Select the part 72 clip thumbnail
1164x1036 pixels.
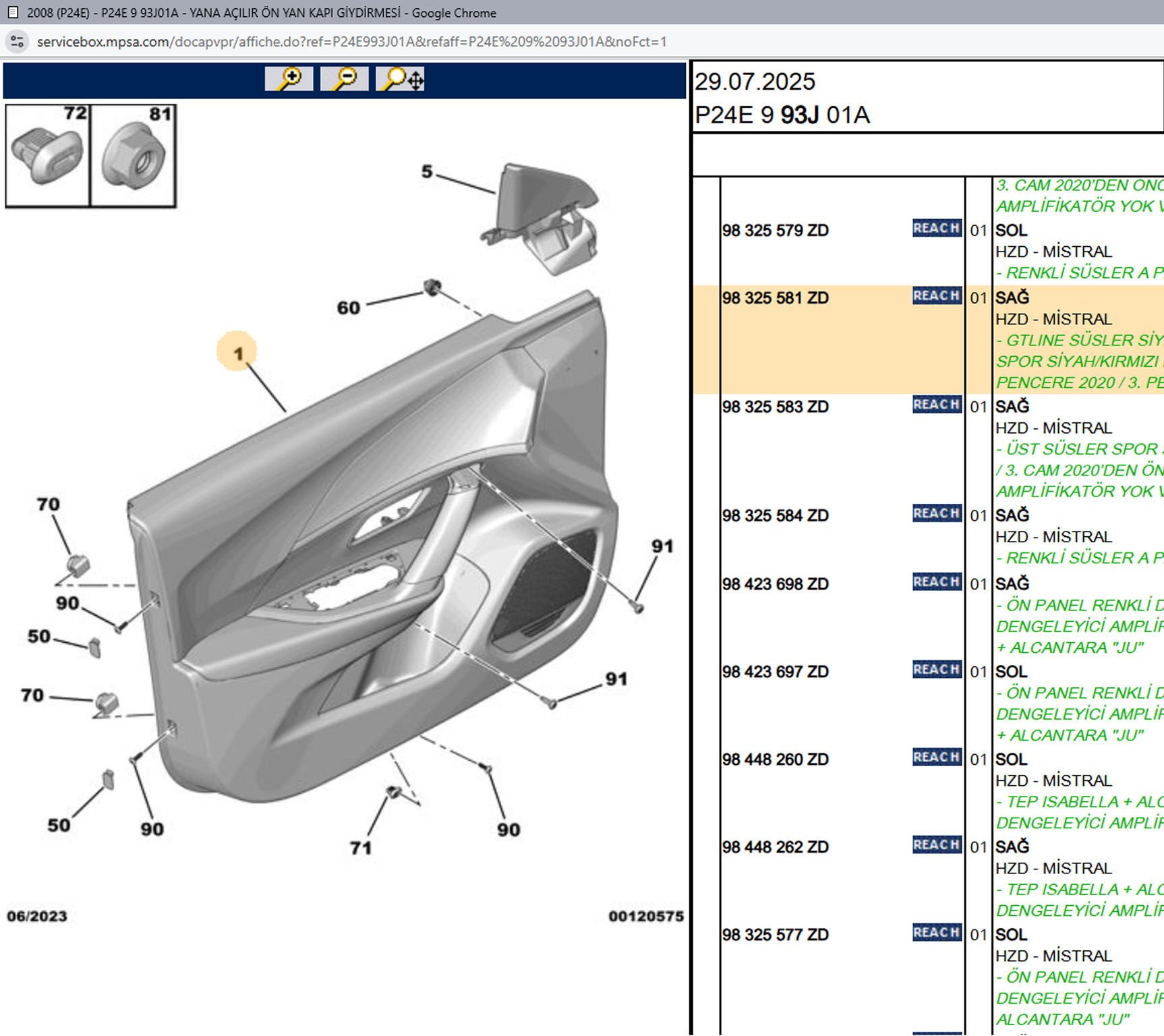point(48,156)
